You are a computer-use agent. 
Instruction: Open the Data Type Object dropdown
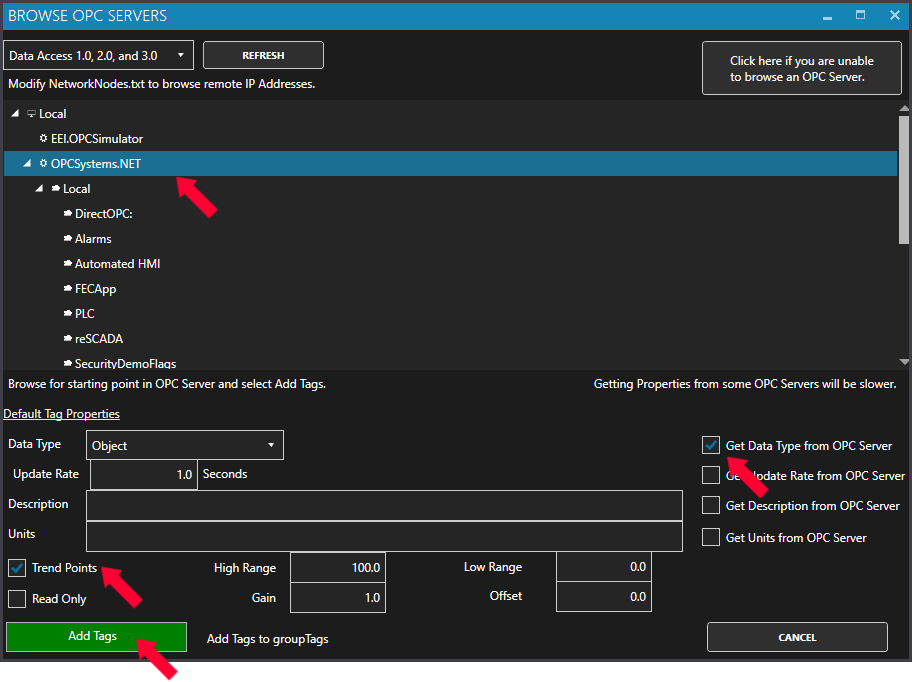click(x=184, y=446)
